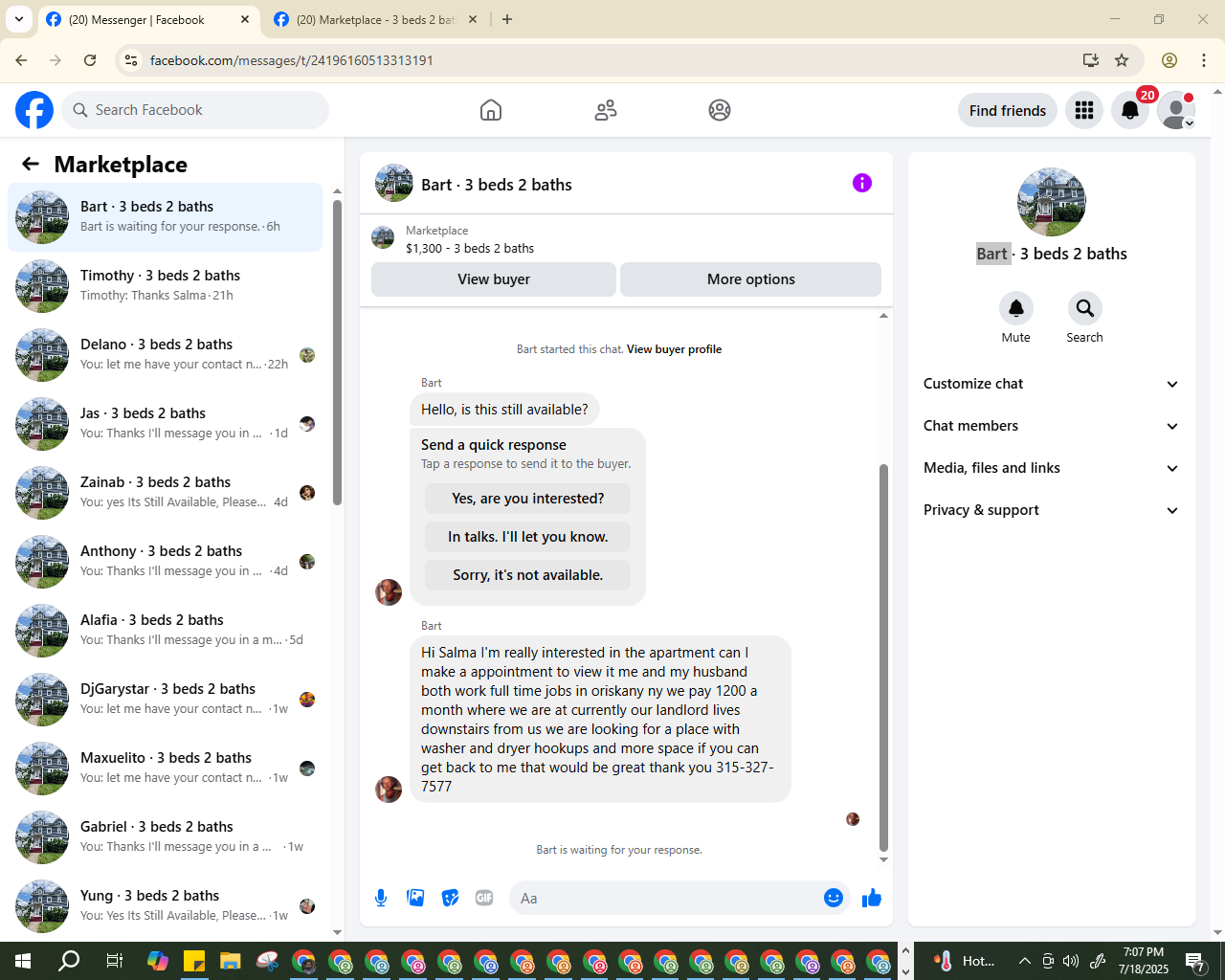Screen dimensions: 1225x980
Task: Close the Messenger | Facebook tab
Action: point(245,19)
